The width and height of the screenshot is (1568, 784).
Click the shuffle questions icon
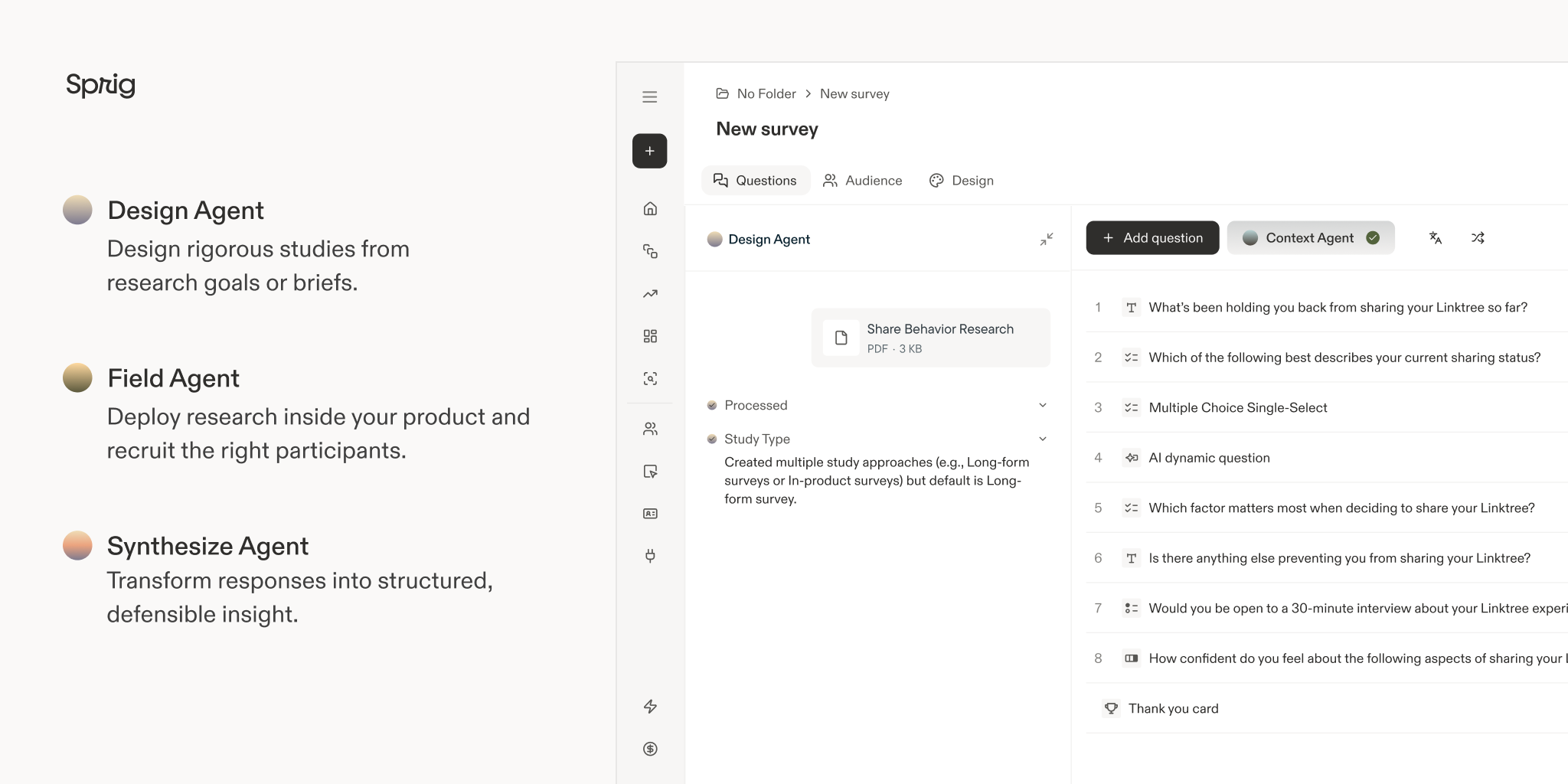pyautogui.click(x=1478, y=238)
